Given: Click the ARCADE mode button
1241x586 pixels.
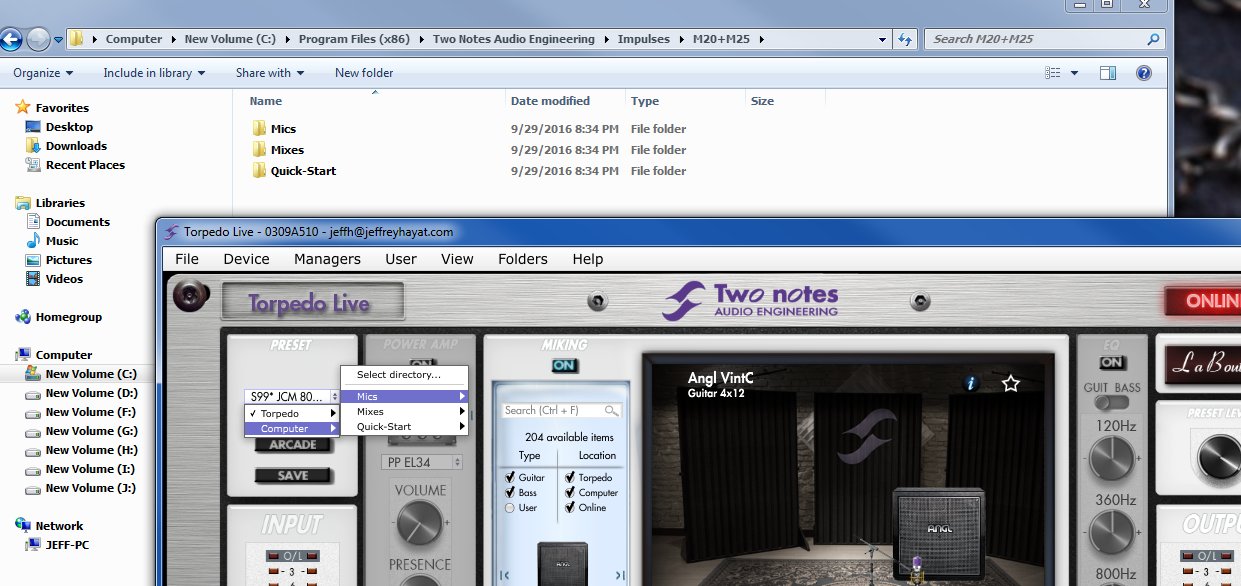Looking at the screenshot, I should pyautogui.click(x=293, y=445).
